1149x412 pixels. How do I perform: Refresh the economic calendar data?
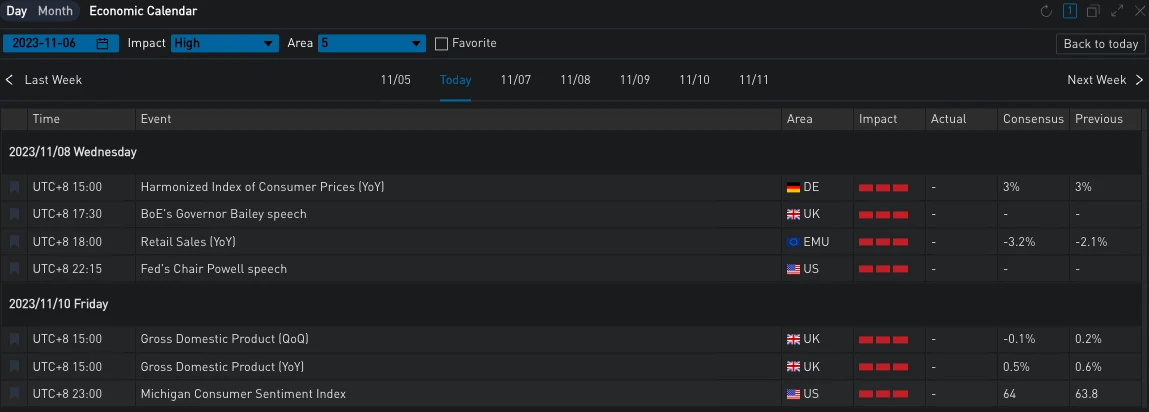pos(1047,12)
